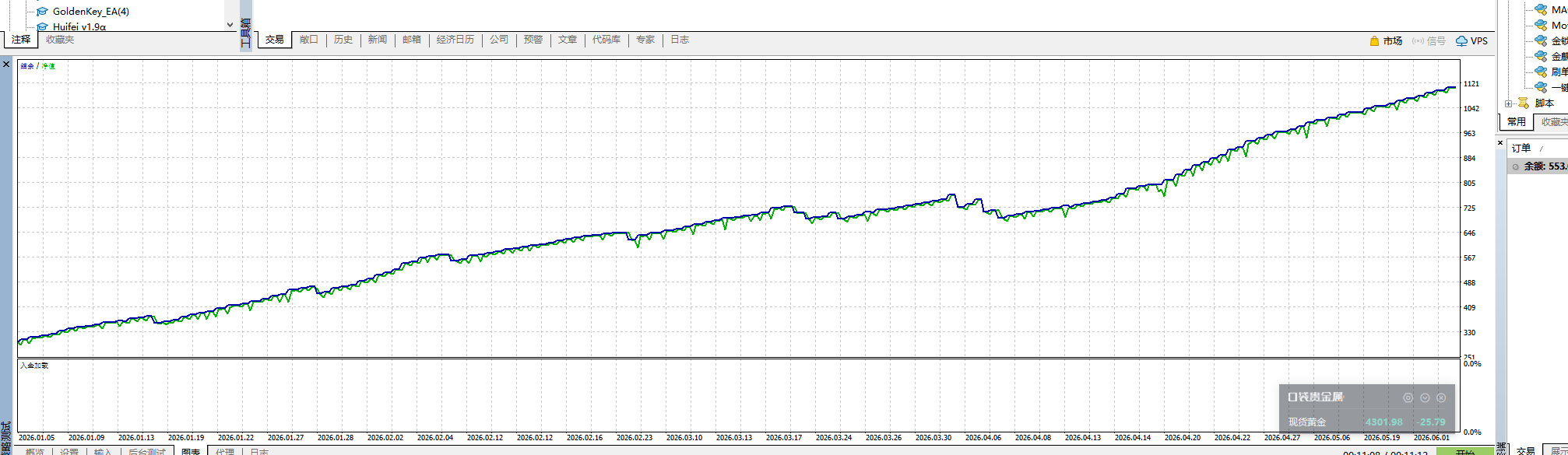Close the strategy tester chart panel
The image size is (1568, 455).
6,65
